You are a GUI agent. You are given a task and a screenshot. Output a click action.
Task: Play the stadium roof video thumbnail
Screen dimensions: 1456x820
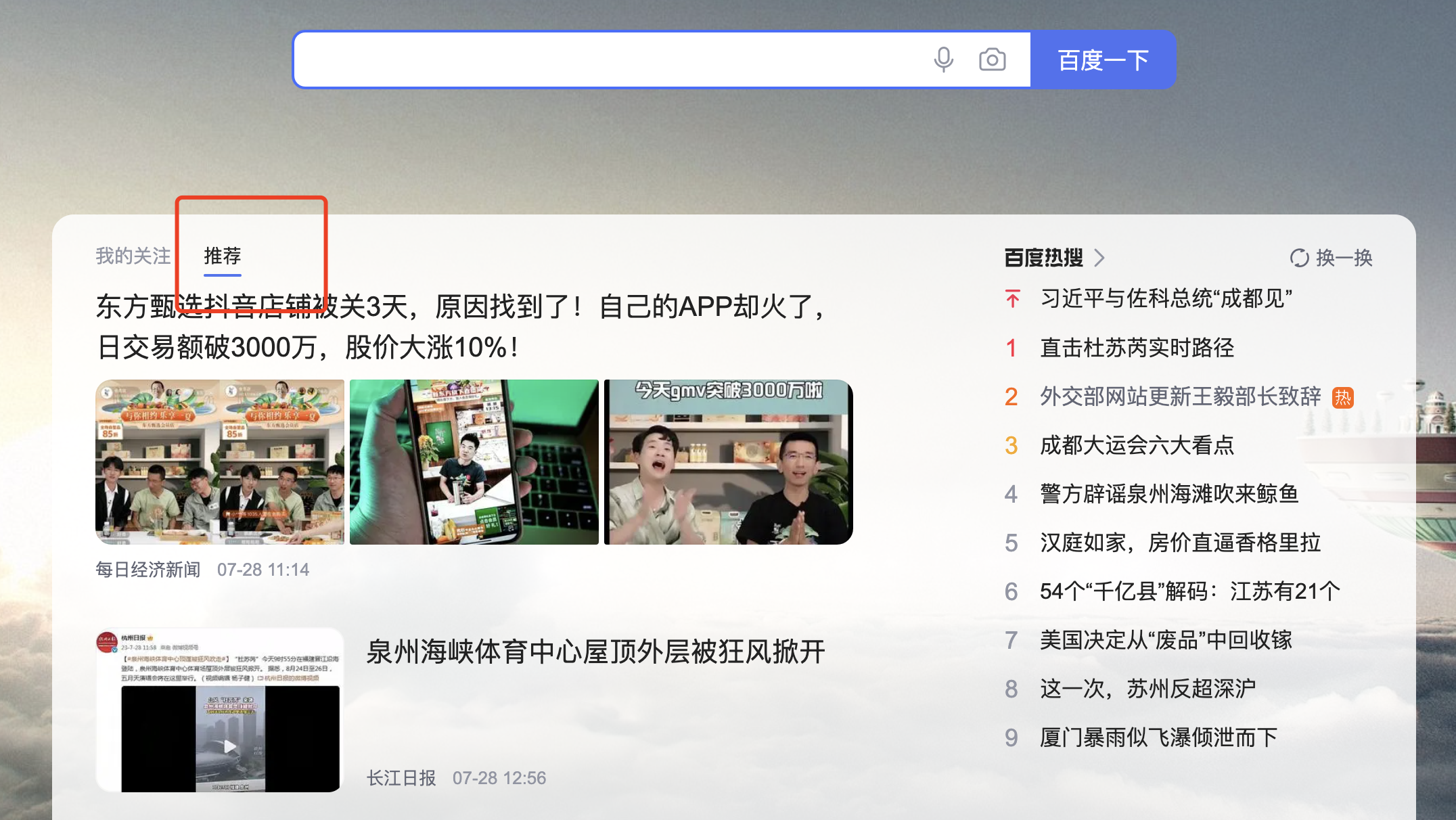point(230,746)
